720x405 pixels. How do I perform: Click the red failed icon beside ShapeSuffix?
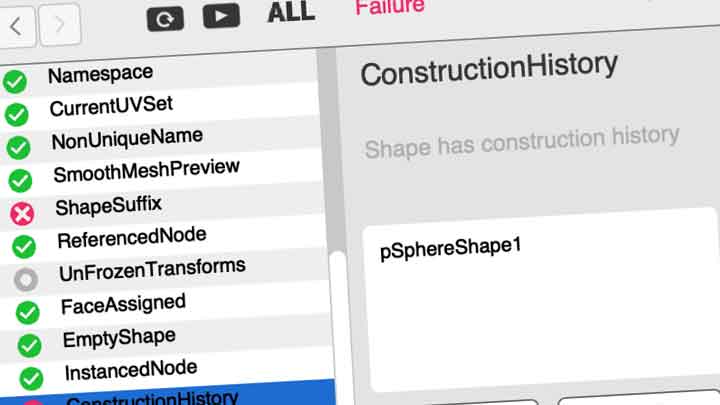tap(22, 213)
